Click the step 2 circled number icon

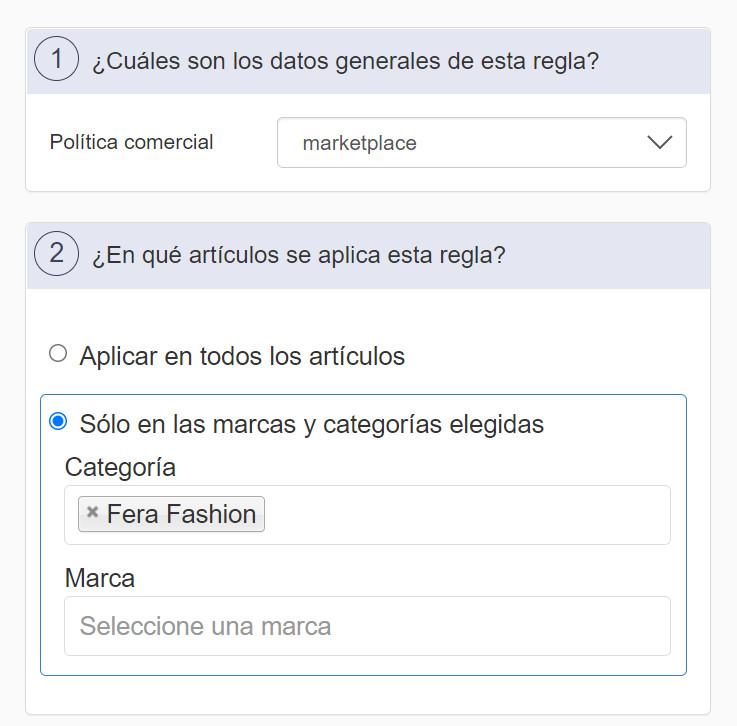click(56, 254)
